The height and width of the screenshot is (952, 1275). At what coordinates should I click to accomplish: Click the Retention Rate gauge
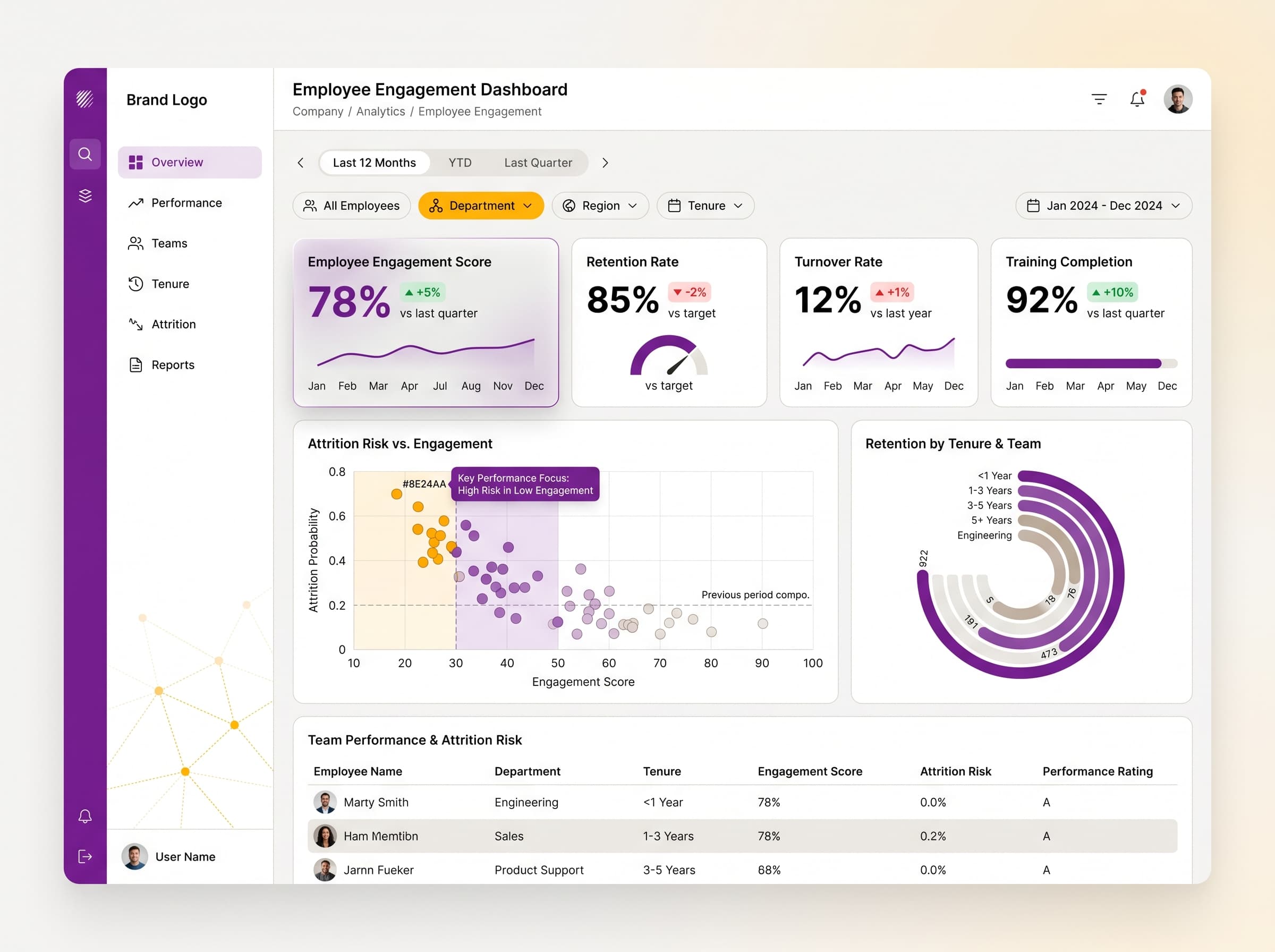pyautogui.click(x=669, y=355)
